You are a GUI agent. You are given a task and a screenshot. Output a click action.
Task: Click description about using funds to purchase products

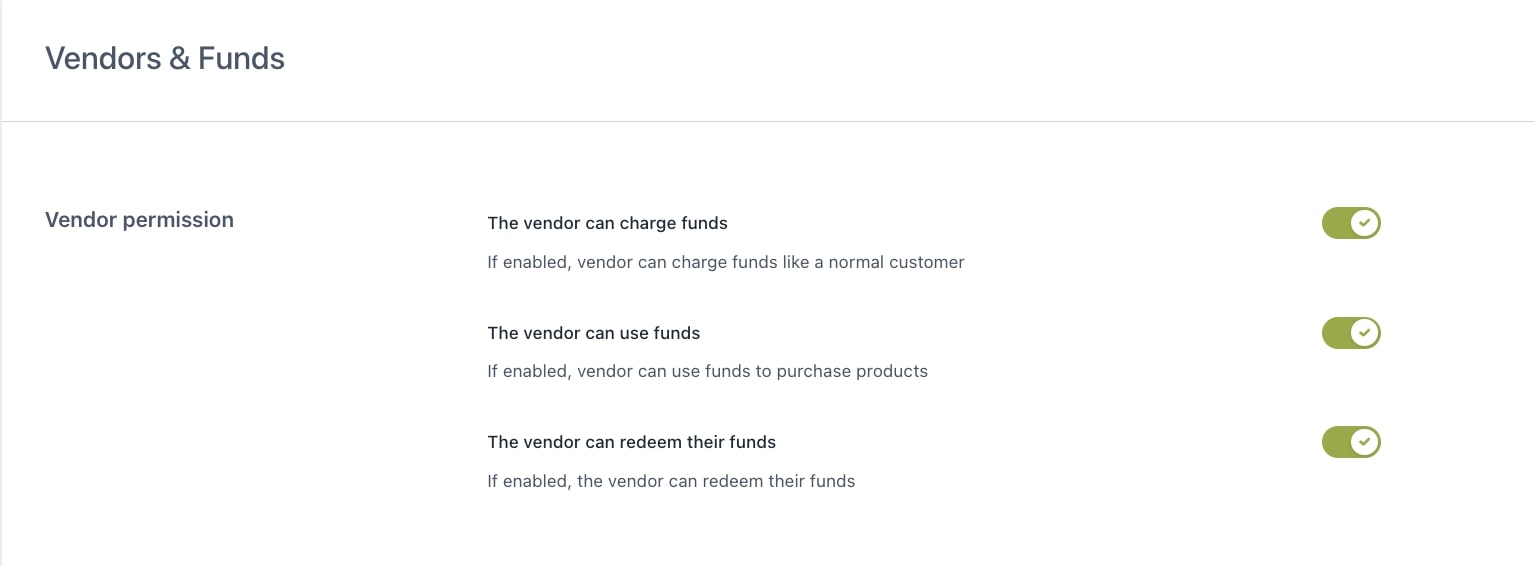[x=707, y=372]
